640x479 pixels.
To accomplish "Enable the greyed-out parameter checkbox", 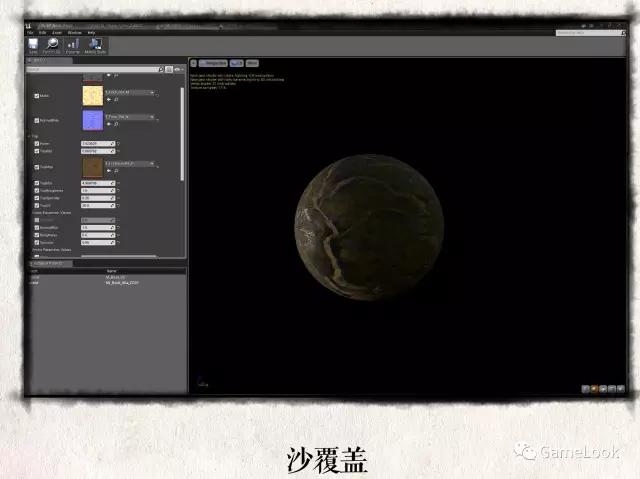I will (37, 220).
